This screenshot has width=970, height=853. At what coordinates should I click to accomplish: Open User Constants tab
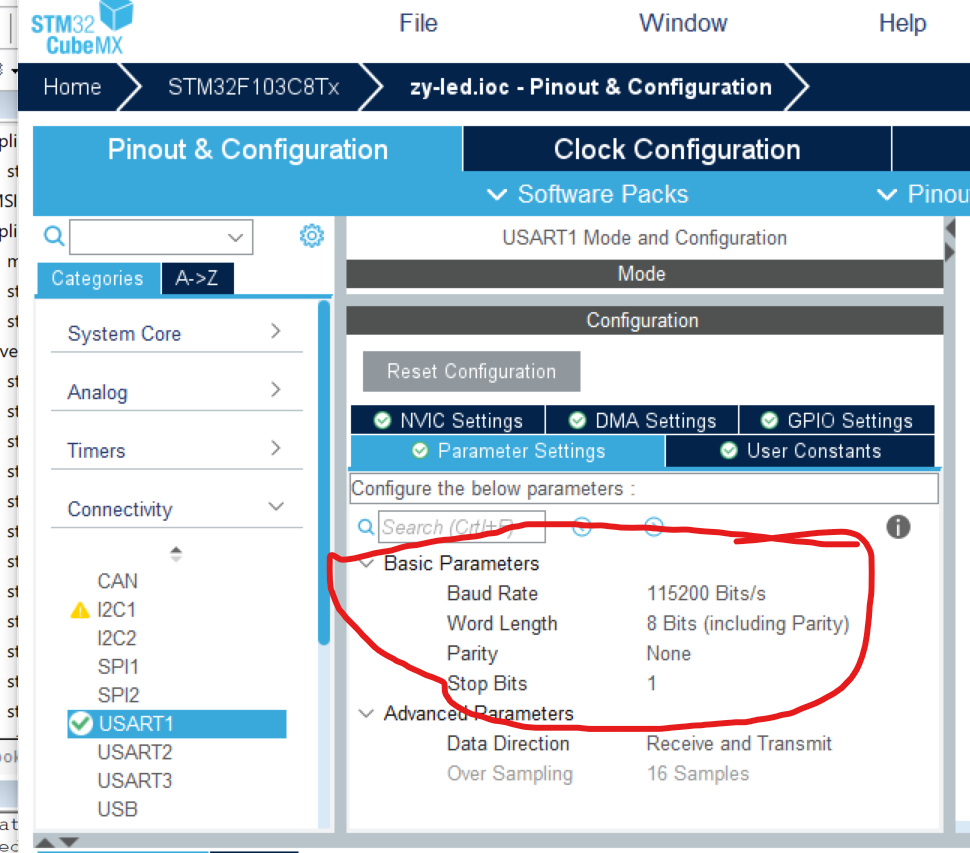800,451
